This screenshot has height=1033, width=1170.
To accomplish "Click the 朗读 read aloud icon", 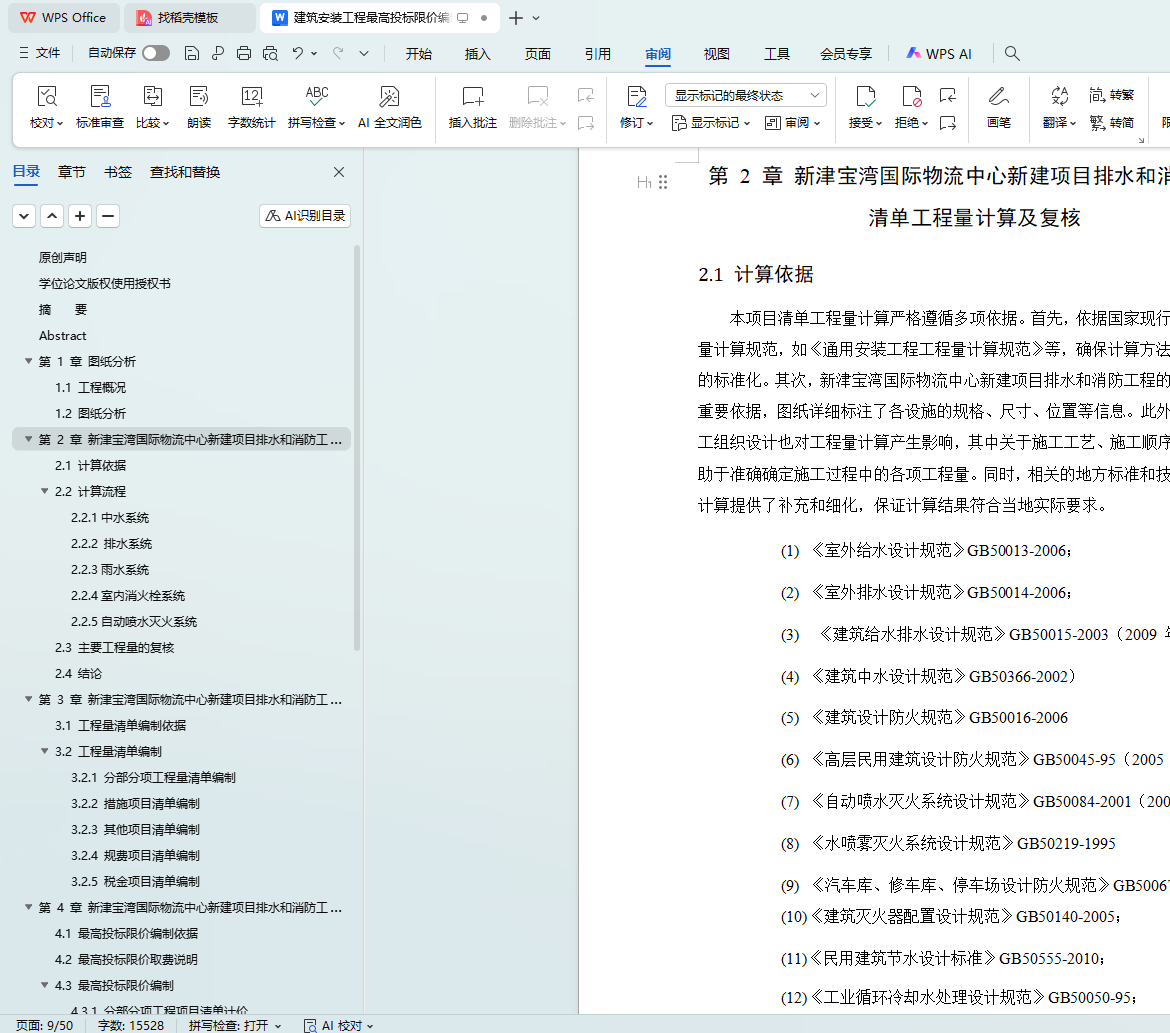I will [199, 97].
